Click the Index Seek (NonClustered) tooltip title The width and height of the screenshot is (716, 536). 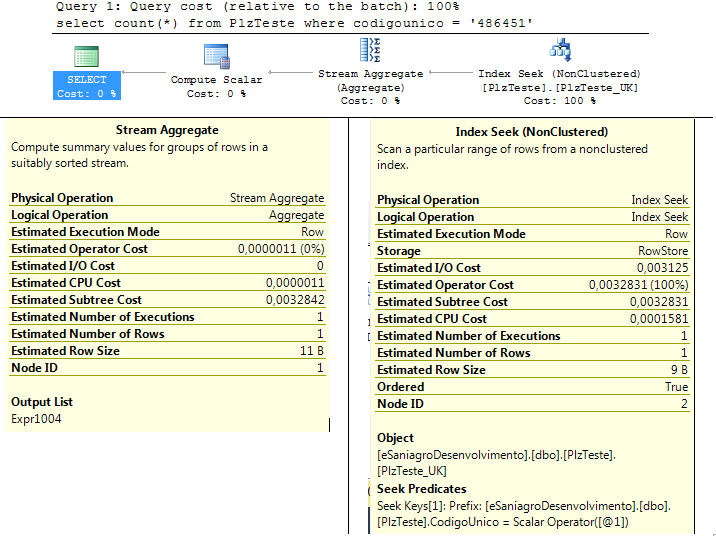[532, 132]
